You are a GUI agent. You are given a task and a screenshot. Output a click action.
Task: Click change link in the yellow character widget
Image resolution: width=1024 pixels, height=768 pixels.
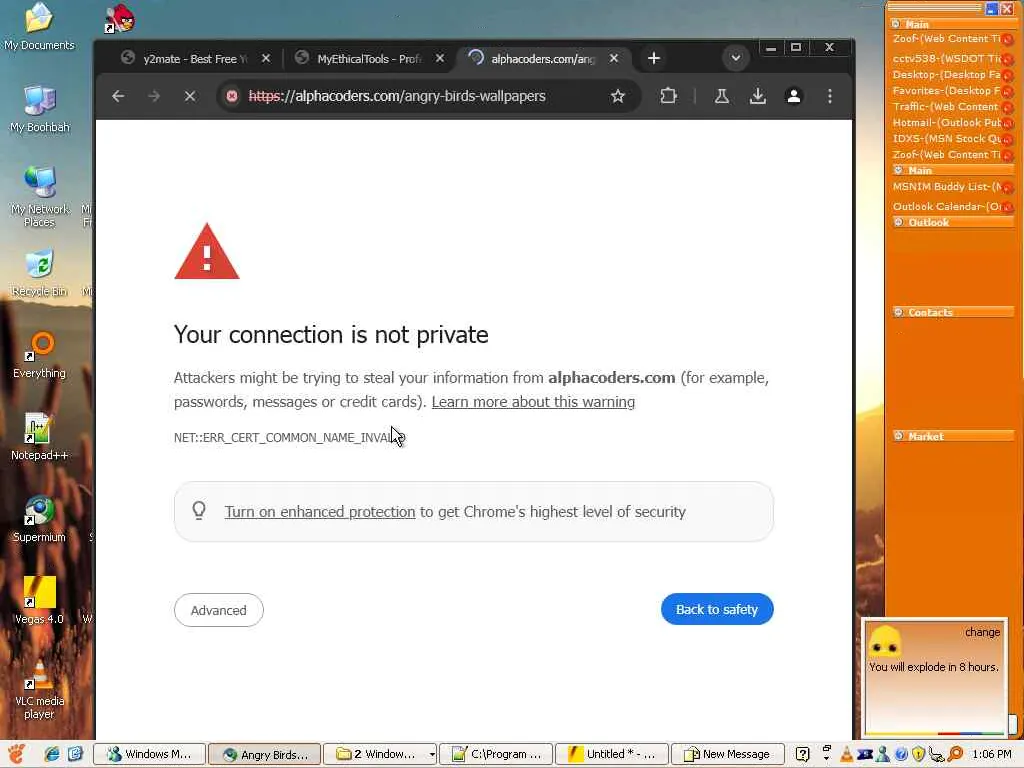coord(982,632)
